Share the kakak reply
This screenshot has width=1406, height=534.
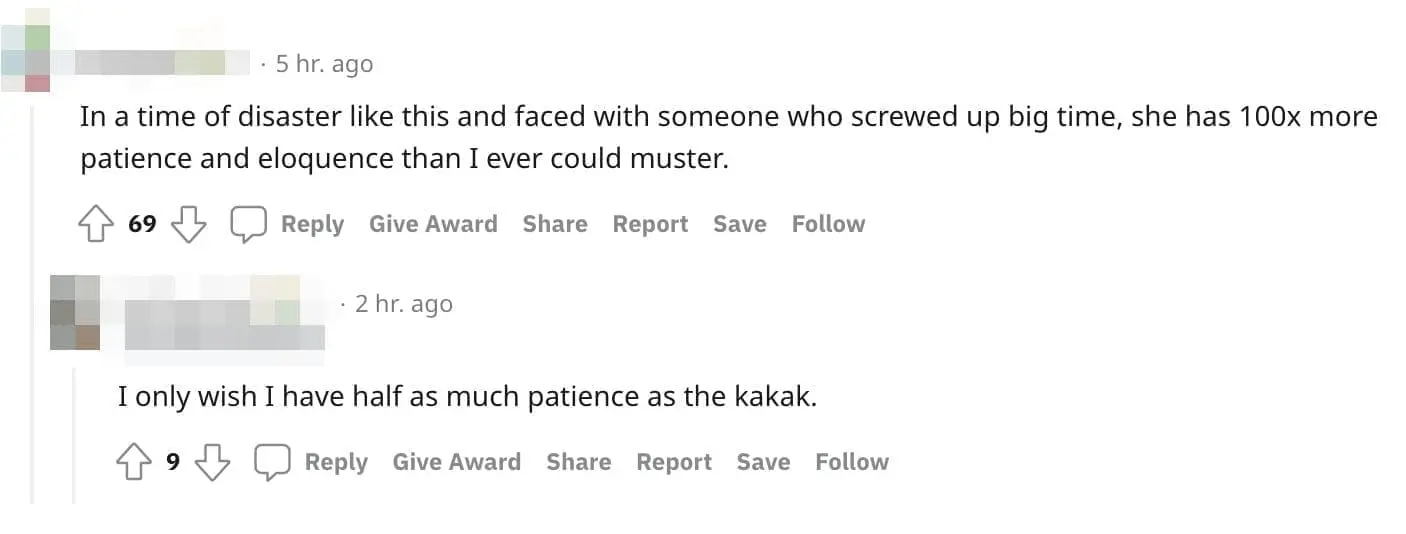click(579, 462)
